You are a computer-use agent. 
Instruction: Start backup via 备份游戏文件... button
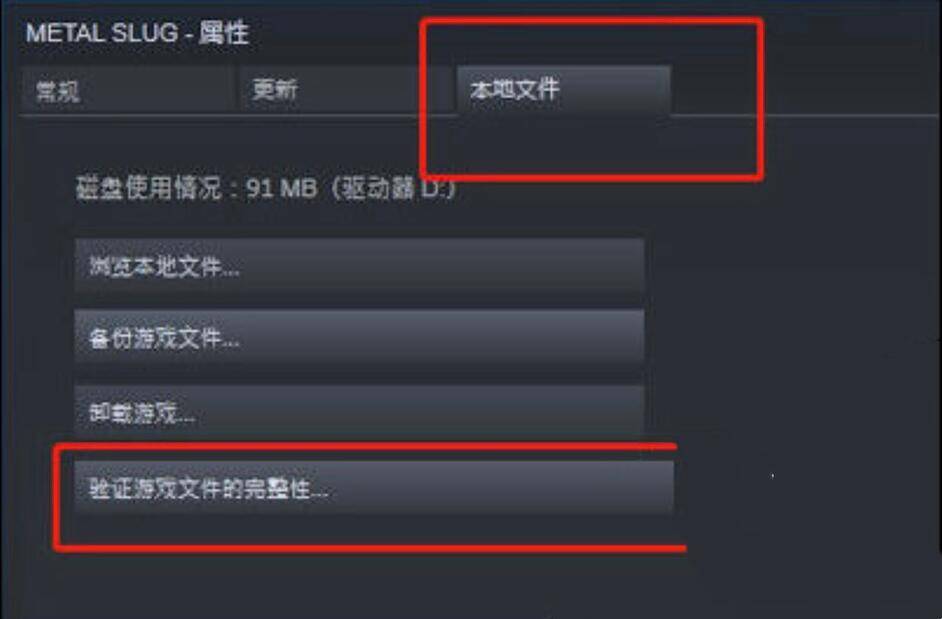[359, 338]
